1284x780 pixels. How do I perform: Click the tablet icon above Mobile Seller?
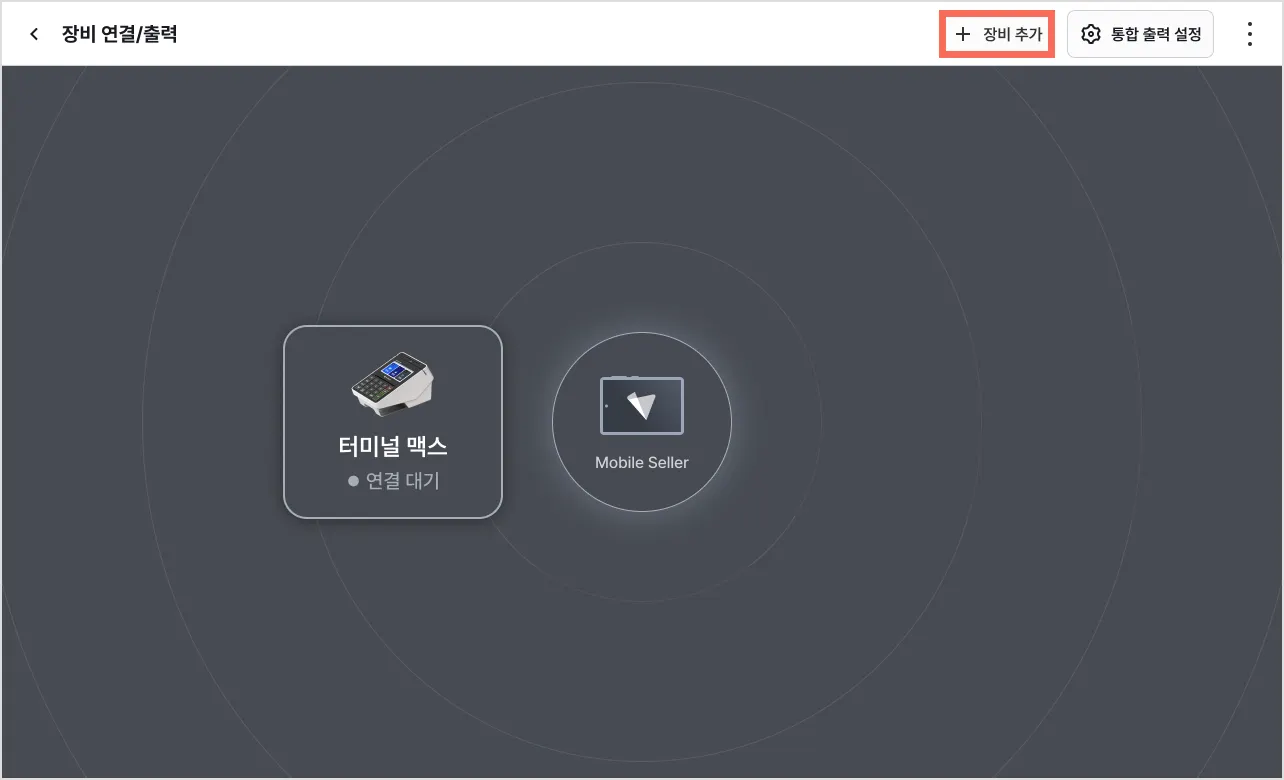click(x=642, y=405)
